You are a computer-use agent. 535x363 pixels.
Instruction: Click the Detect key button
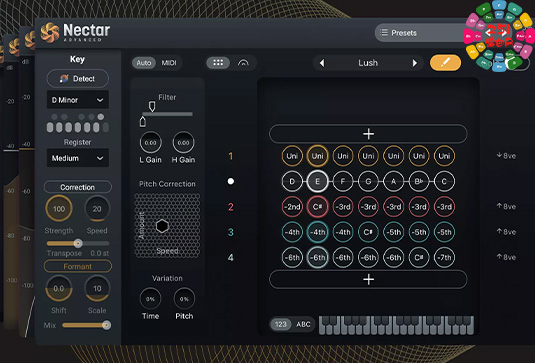(77, 79)
